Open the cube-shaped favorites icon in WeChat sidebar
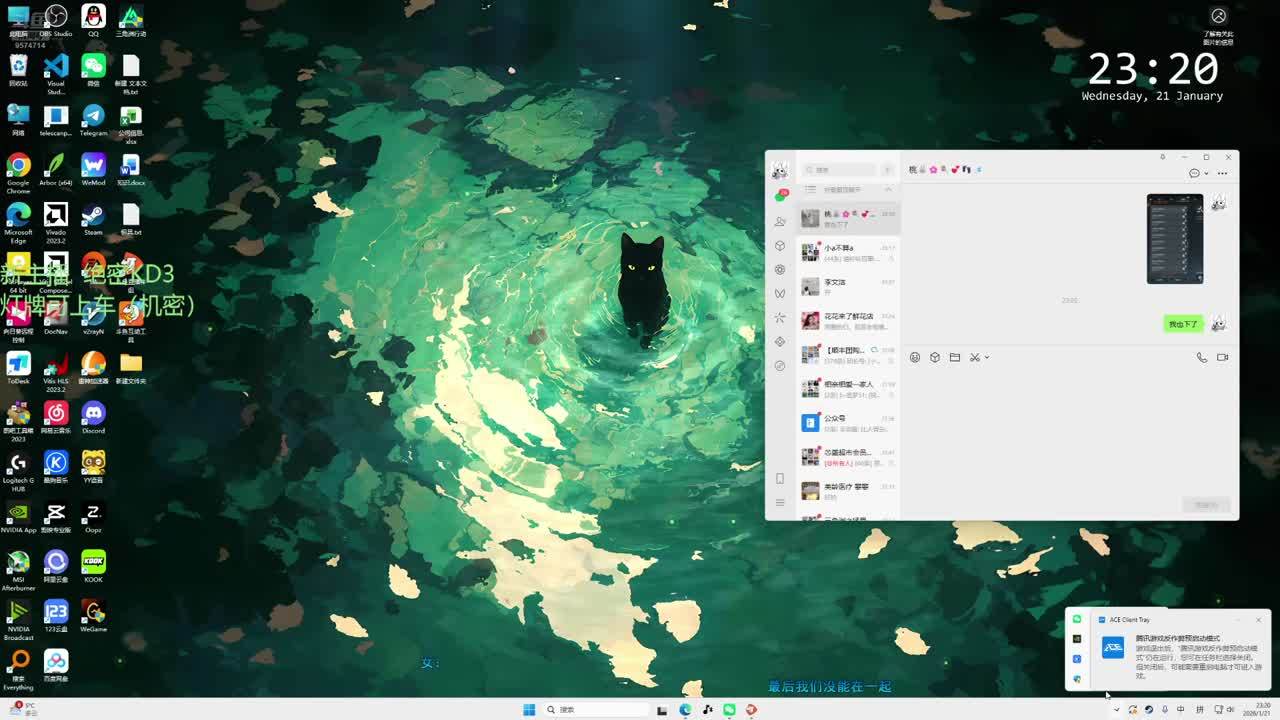The width and height of the screenshot is (1280, 720). (780, 246)
